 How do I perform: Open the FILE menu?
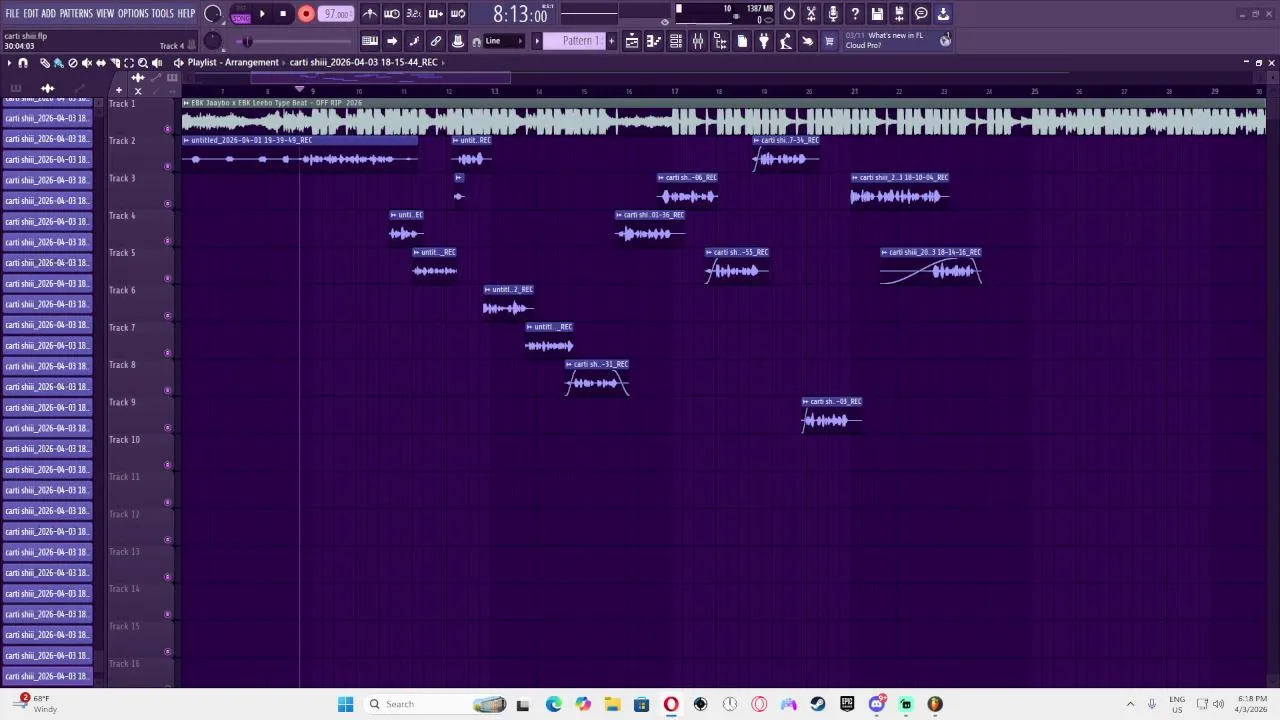[x=13, y=13]
